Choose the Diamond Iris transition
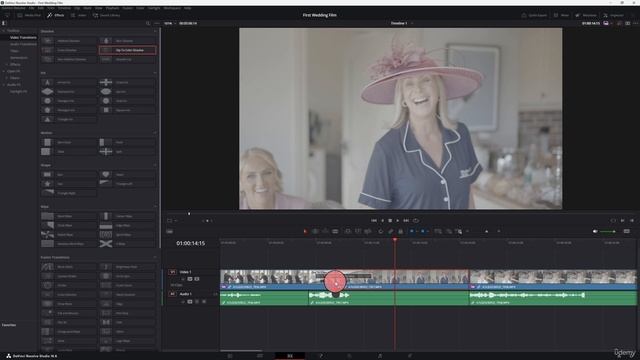Screen dimensions: 640x360 pyautogui.click(x=69, y=92)
